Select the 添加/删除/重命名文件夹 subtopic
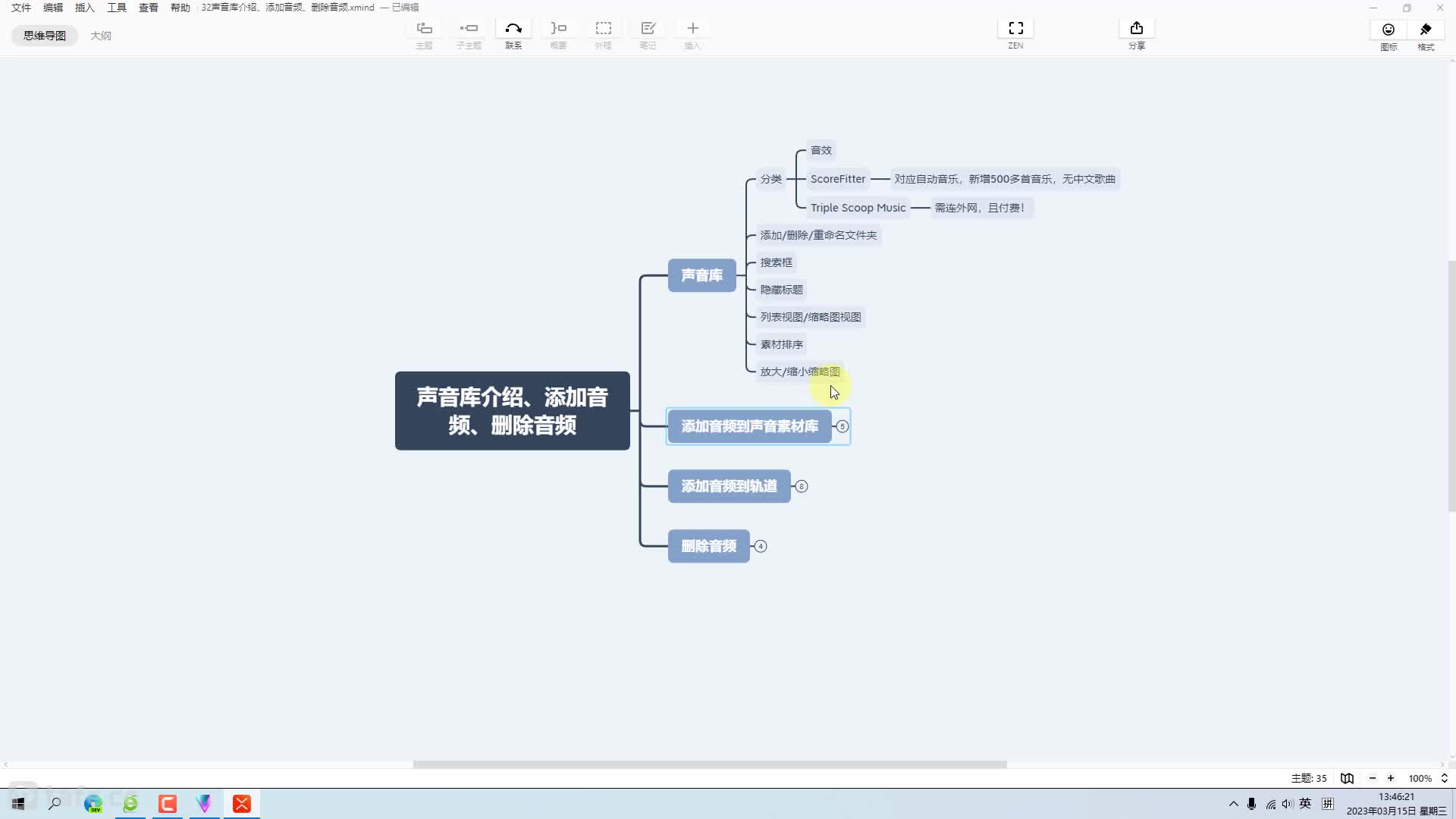1456x819 pixels. pos(819,235)
